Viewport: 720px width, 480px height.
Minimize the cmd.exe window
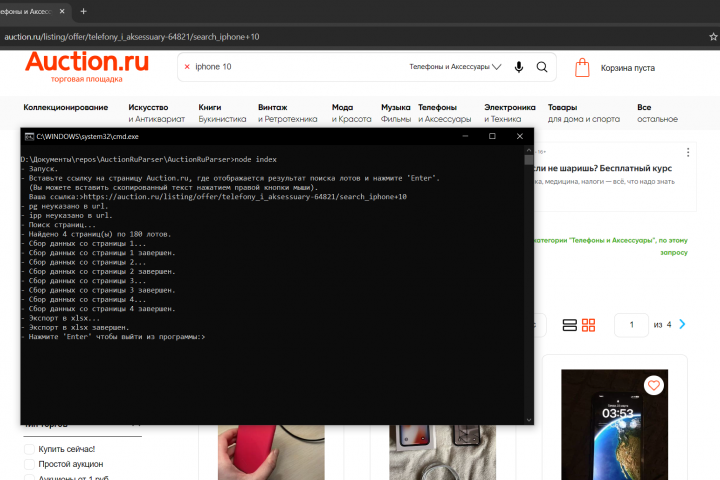(465, 136)
